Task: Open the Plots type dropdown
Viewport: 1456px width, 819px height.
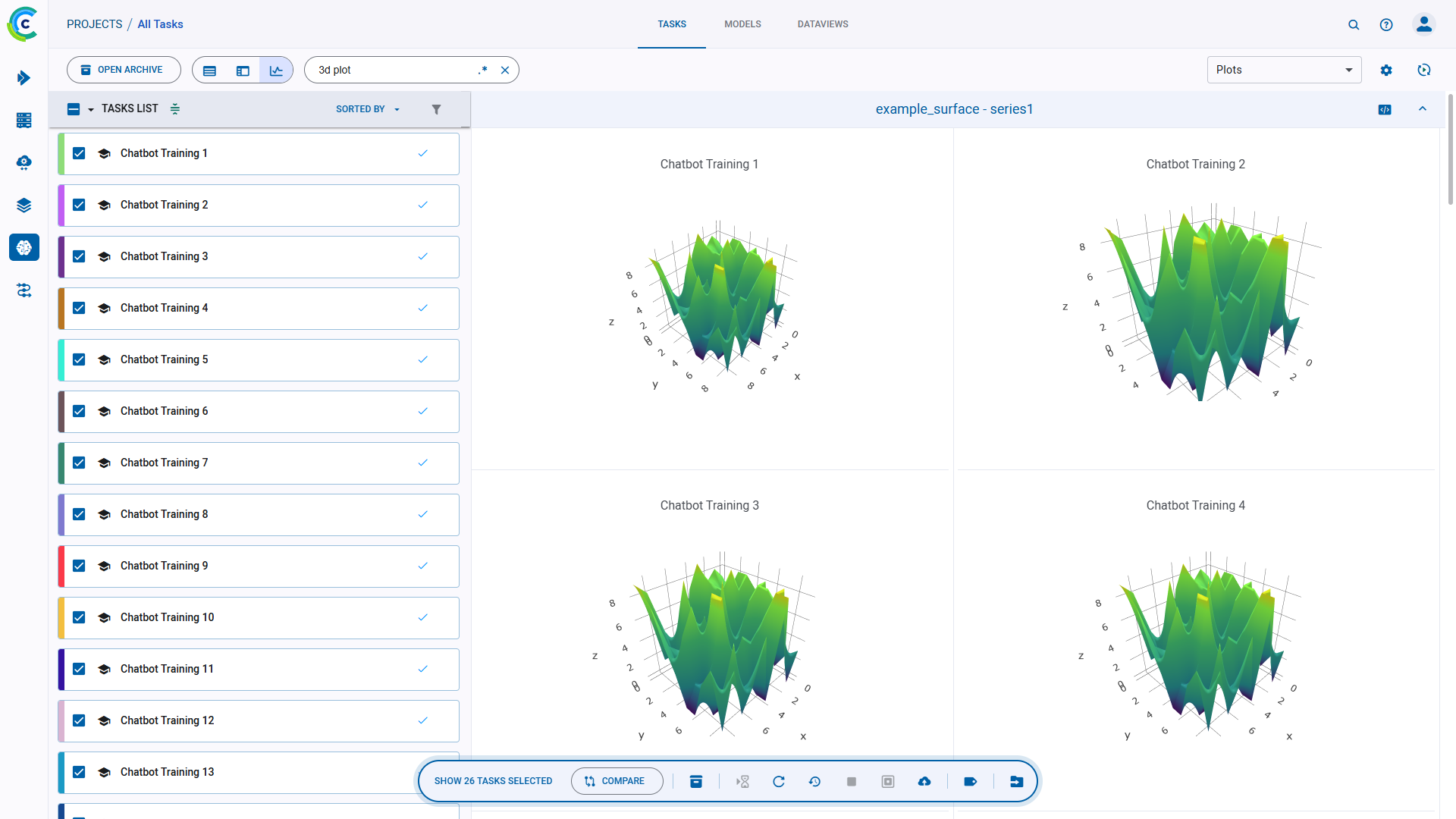Action: click(x=1284, y=70)
